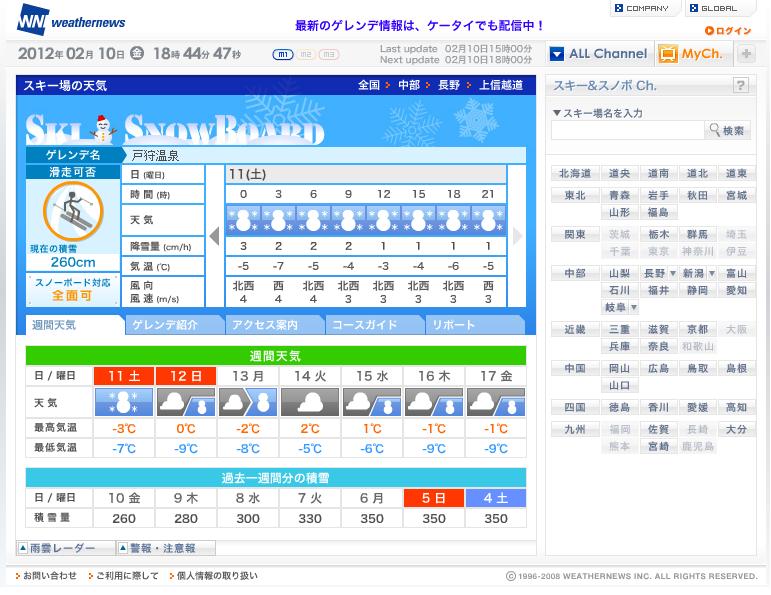Select the m3 size toggle
The height and width of the screenshot is (595, 771).
click(x=328, y=55)
